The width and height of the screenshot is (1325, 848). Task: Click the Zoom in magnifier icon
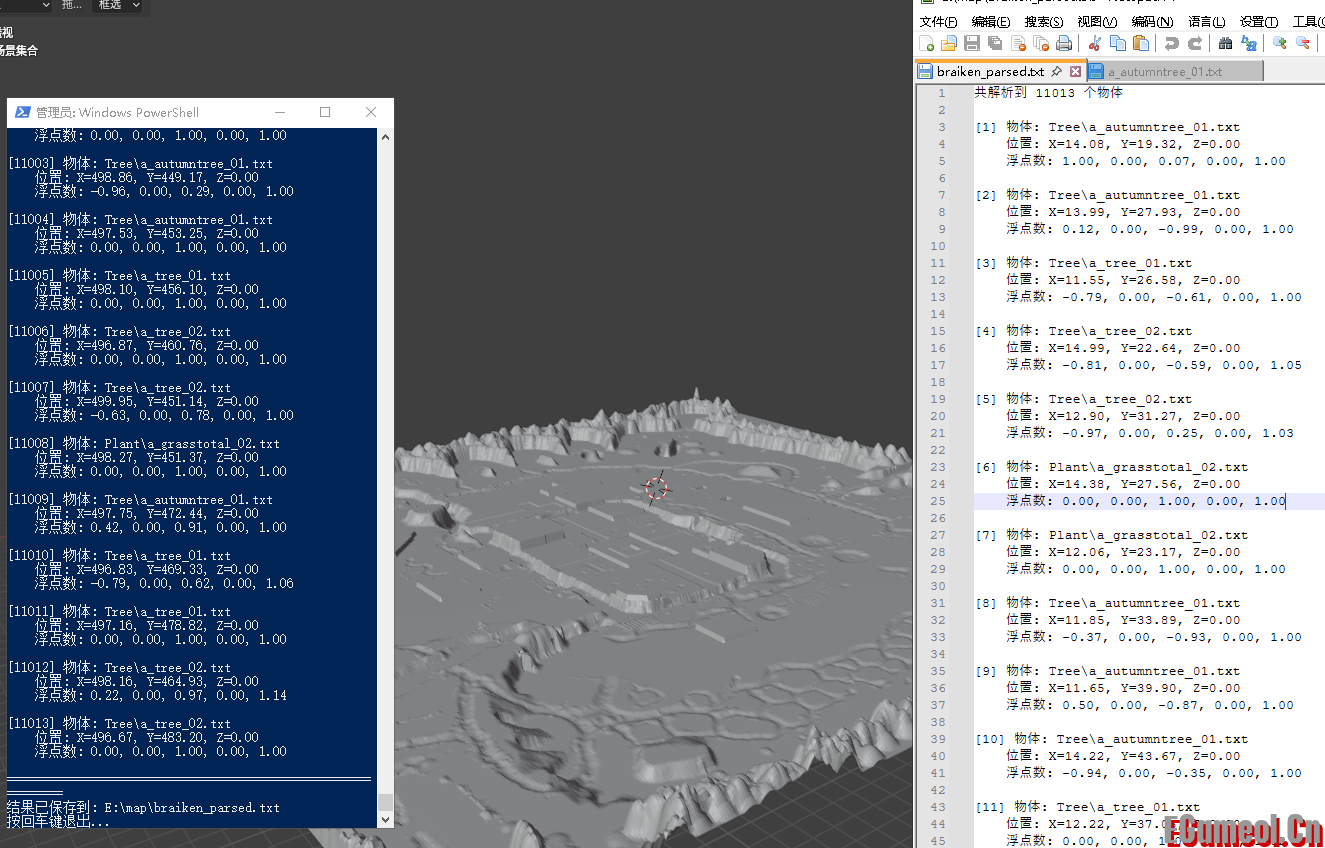click(1279, 43)
